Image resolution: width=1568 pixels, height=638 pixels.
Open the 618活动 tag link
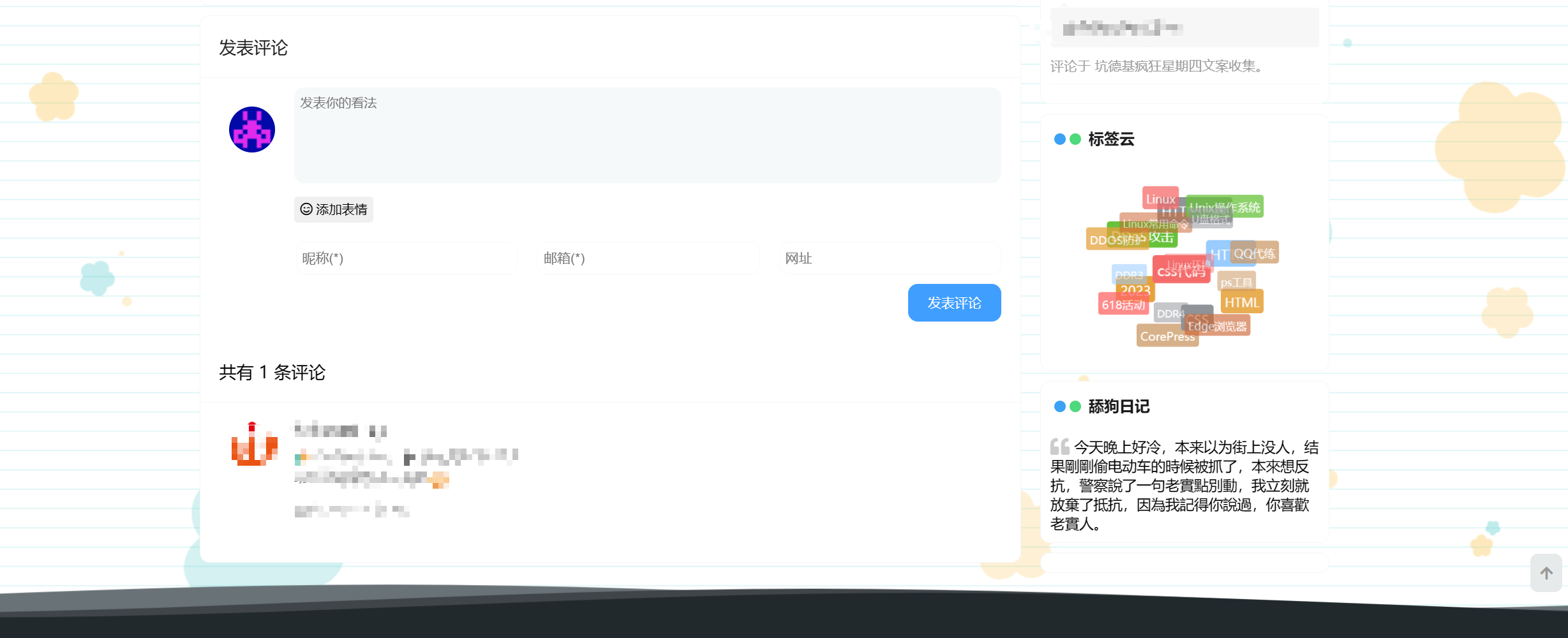click(1123, 305)
